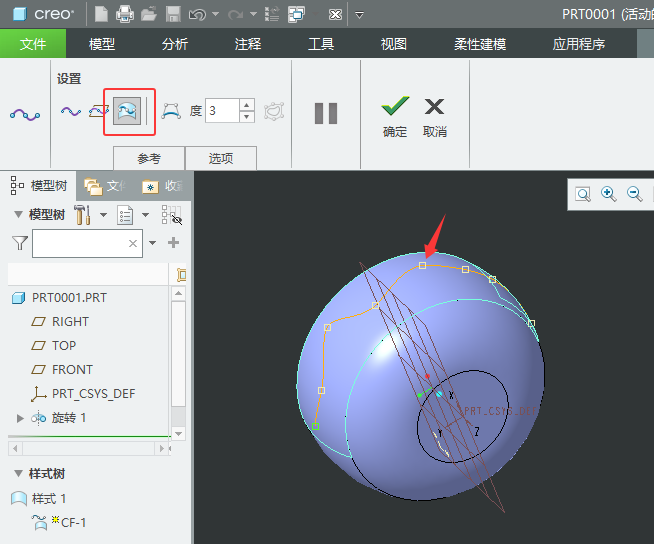Screen dimensions: 654x544
Task: Open the Redo history dropdown arrow
Action: [253, 14]
